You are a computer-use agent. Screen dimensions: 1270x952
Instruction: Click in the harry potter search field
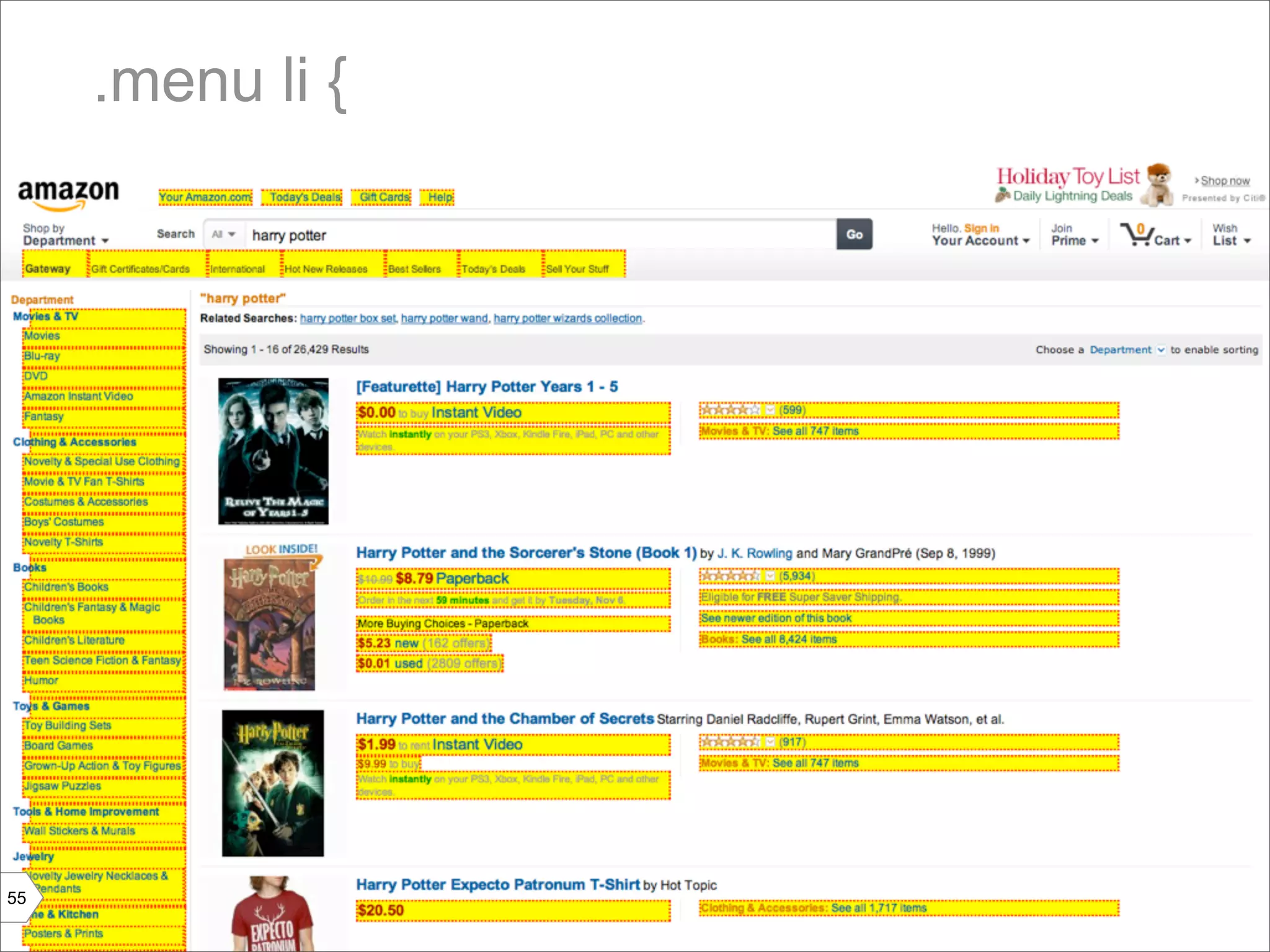click(x=540, y=235)
